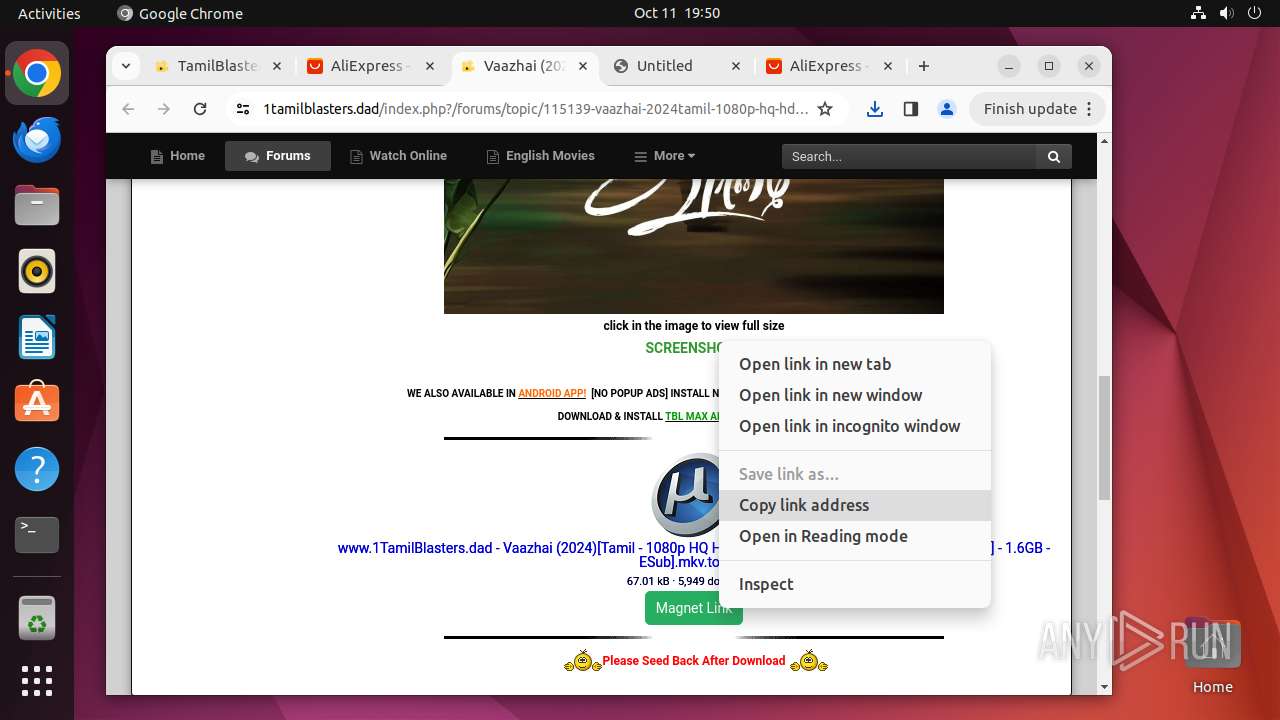
Task: Choose Inspect from the context menu
Action: (855, 584)
